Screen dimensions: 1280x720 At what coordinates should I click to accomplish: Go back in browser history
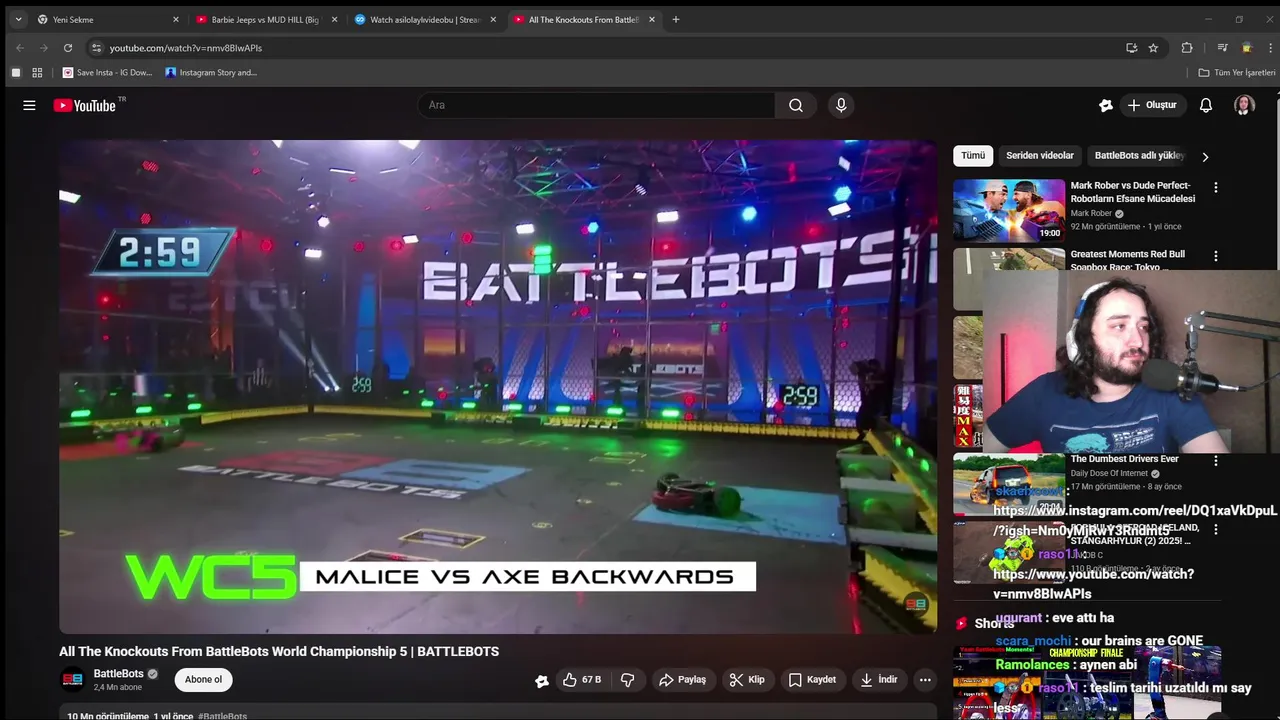(20, 47)
